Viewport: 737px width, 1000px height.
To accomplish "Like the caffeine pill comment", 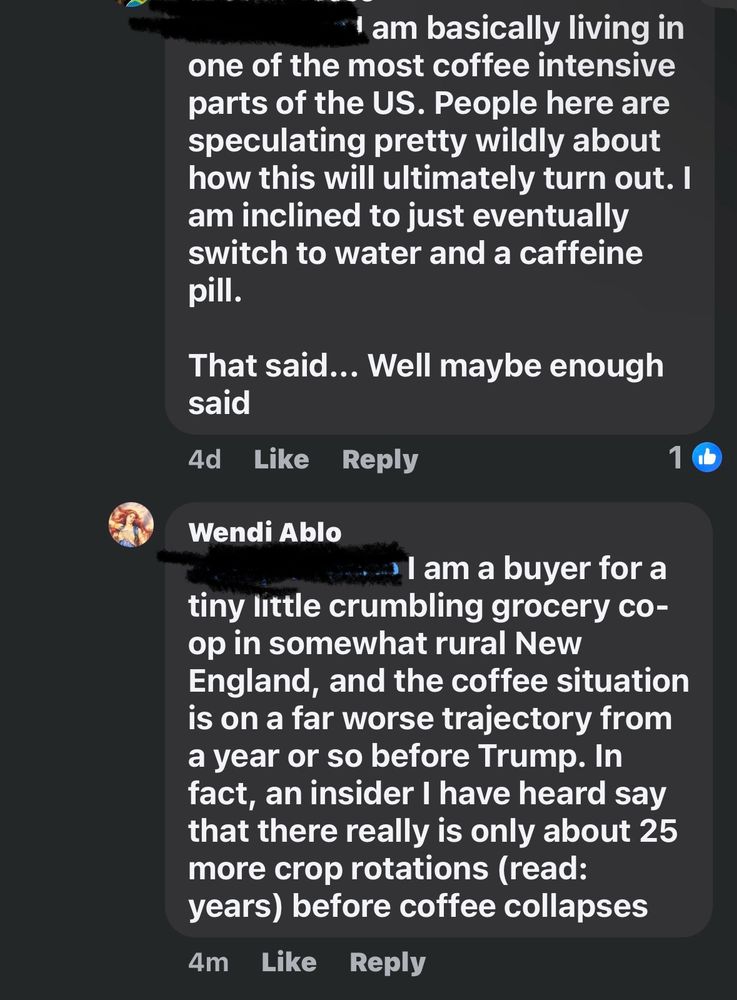I will (x=281, y=459).
